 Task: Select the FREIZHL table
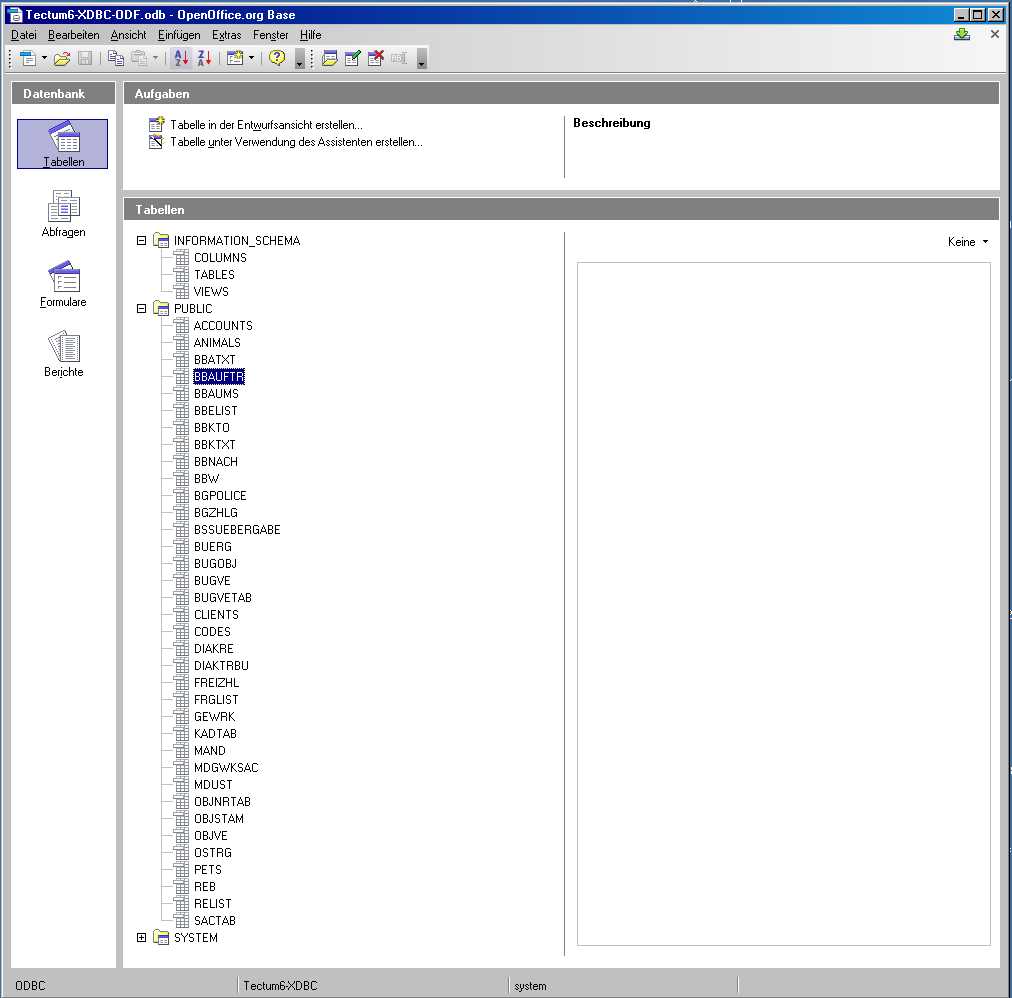[x=216, y=682]
